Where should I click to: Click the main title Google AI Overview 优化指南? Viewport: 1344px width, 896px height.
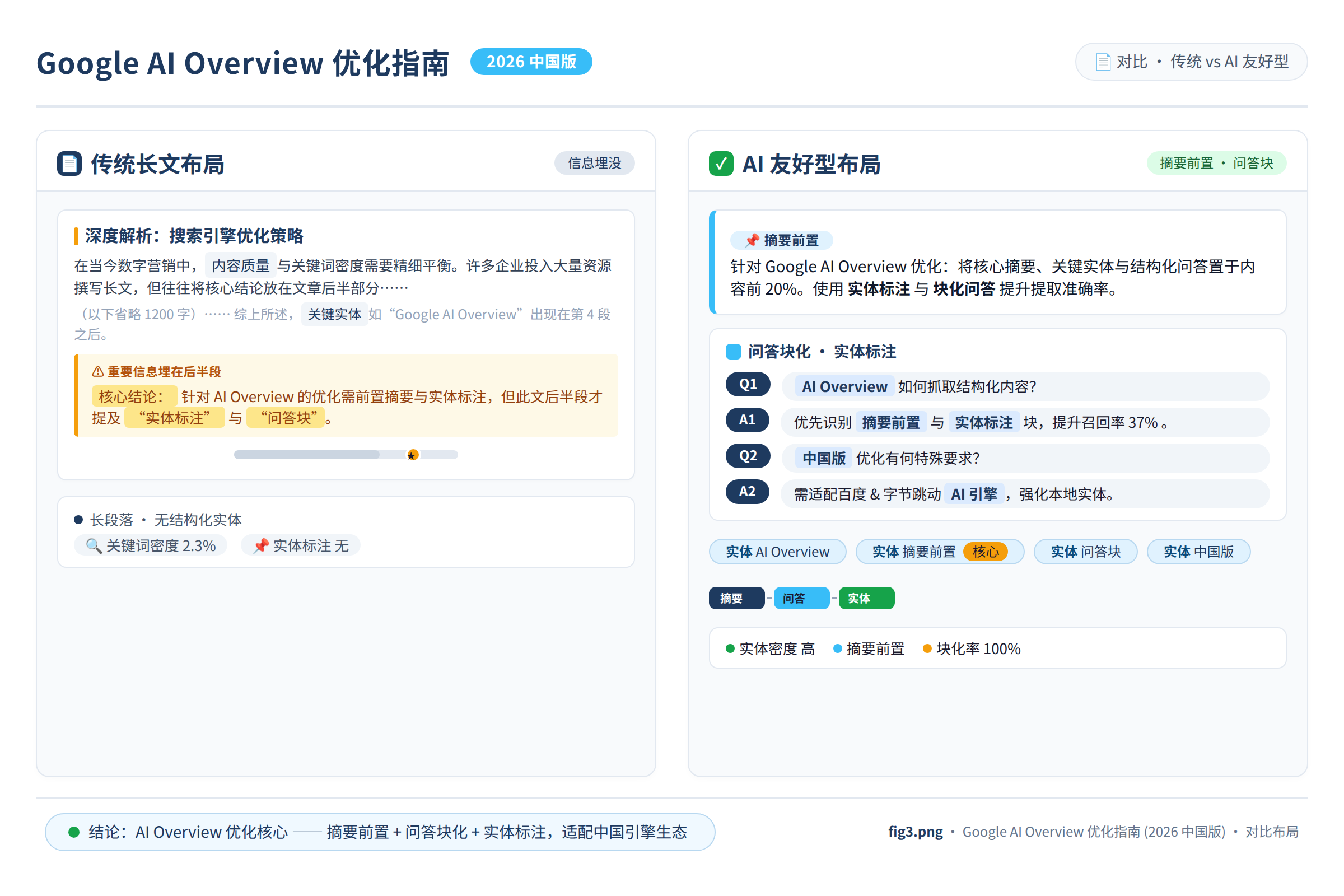pos(243,63)
